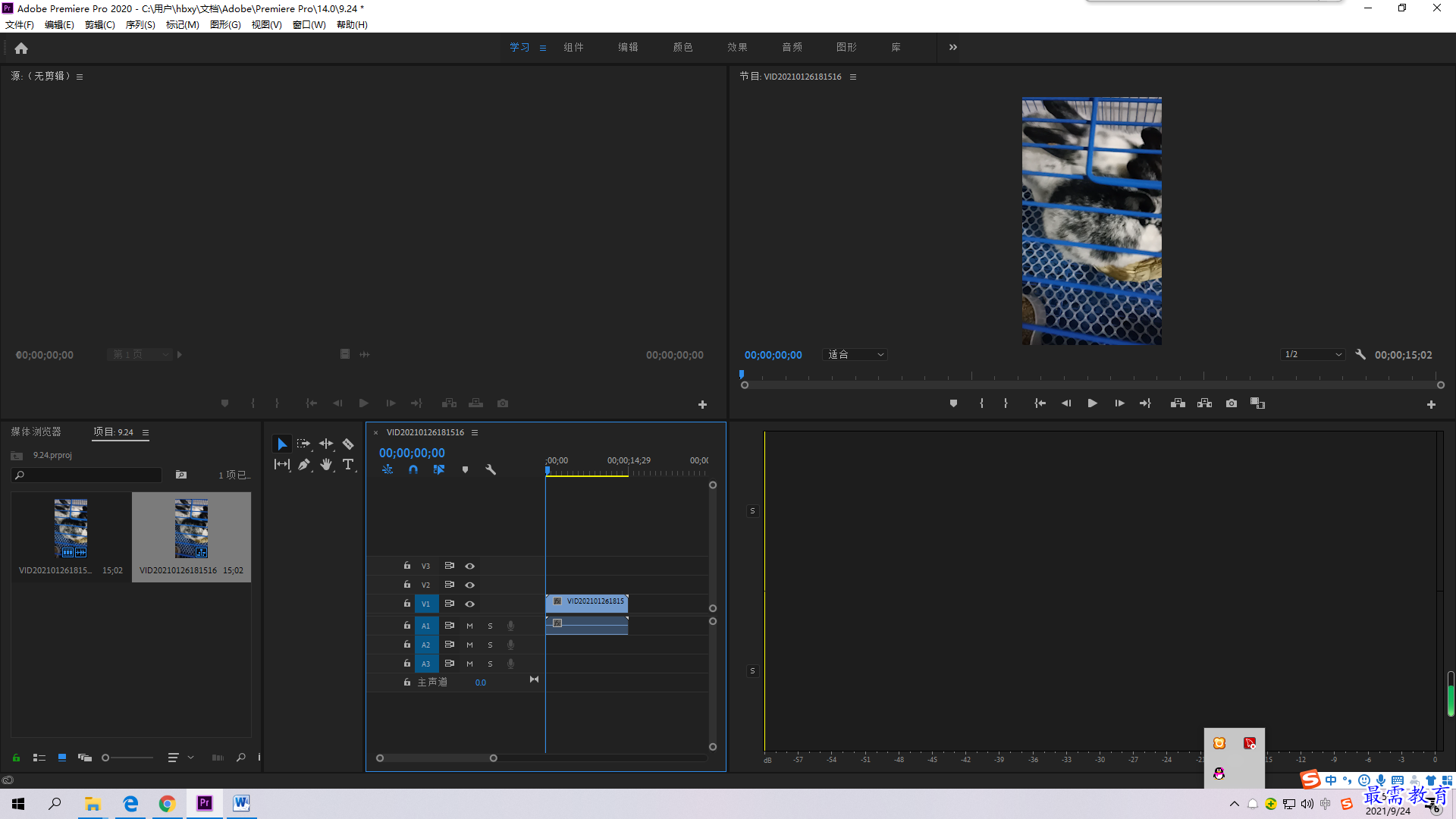Open source monitor panel menu
The image size is (1456, 819).
click(x=80, y=77)
